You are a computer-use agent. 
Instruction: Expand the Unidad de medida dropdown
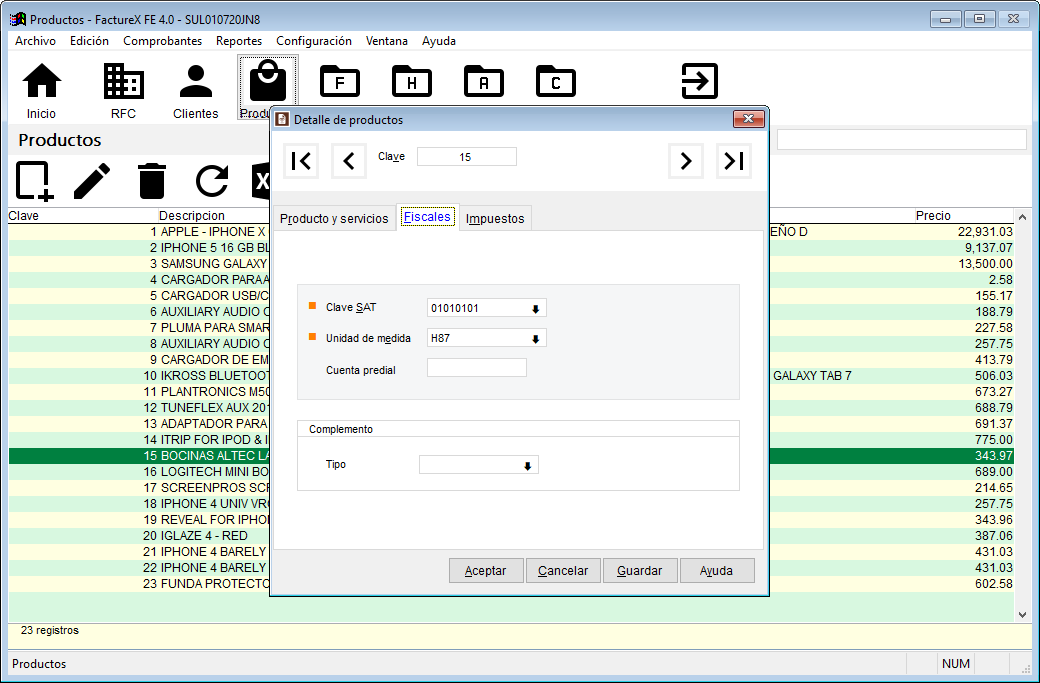(x=535, y=339)
